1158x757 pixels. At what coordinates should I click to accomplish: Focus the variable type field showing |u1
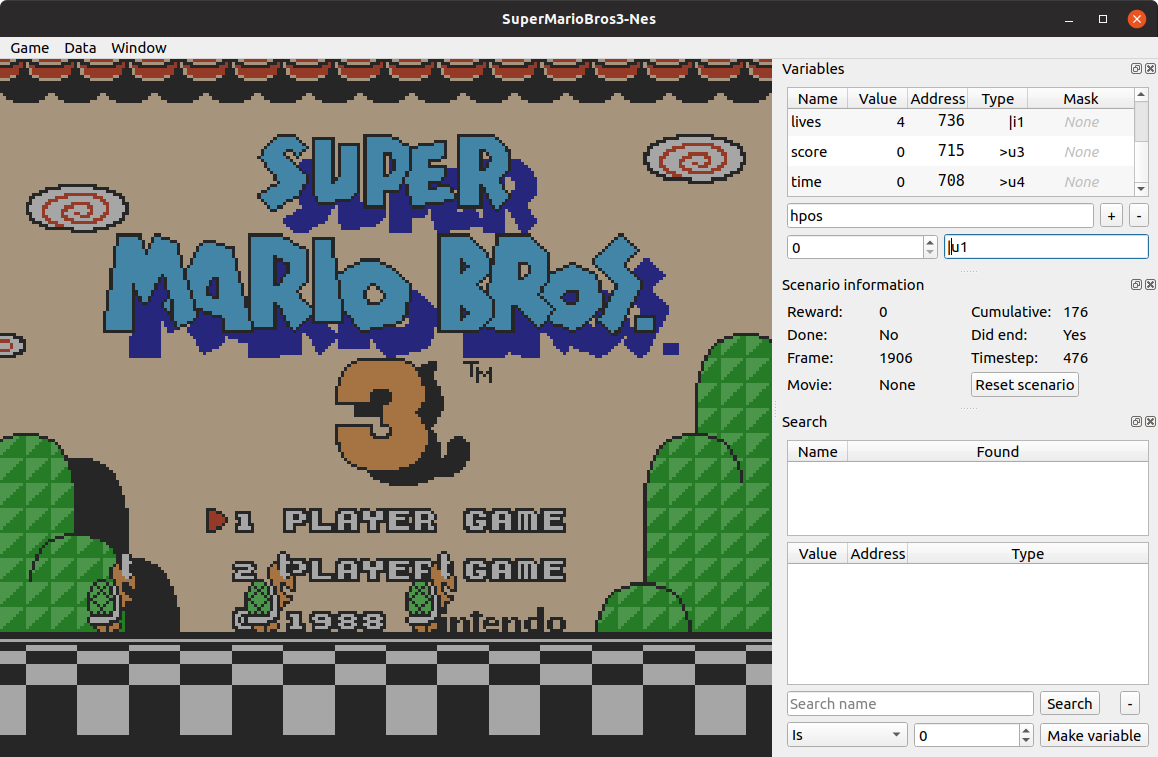[1046, 247]
